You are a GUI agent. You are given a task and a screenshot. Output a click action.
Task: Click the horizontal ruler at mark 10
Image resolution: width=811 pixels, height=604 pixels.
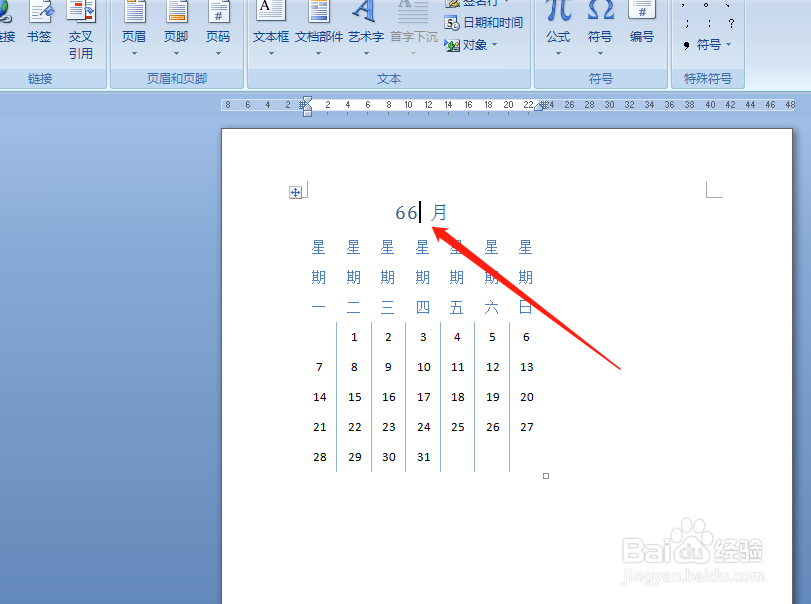[x=408, y=105]
